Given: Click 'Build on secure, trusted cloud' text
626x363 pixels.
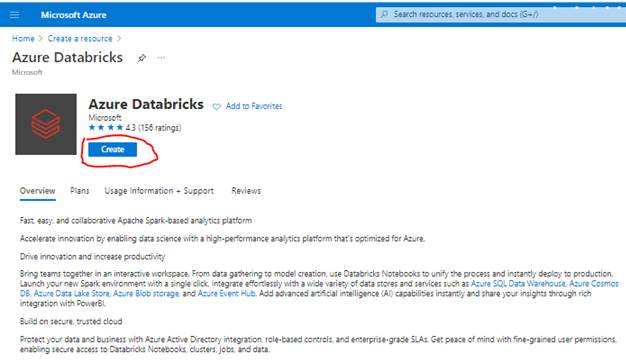Looking at the screenshot, I should coord(71,321).
